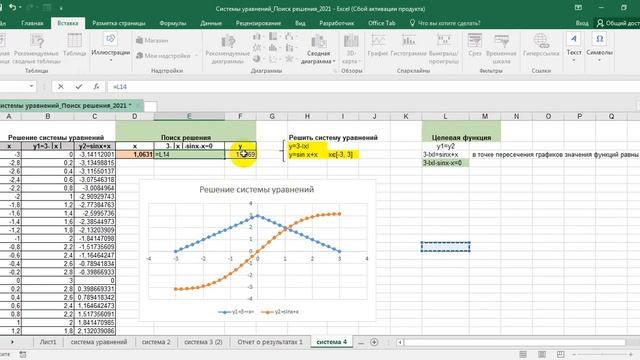Open Recommended PivotTables button
The image size is (640, 360).
37,49
